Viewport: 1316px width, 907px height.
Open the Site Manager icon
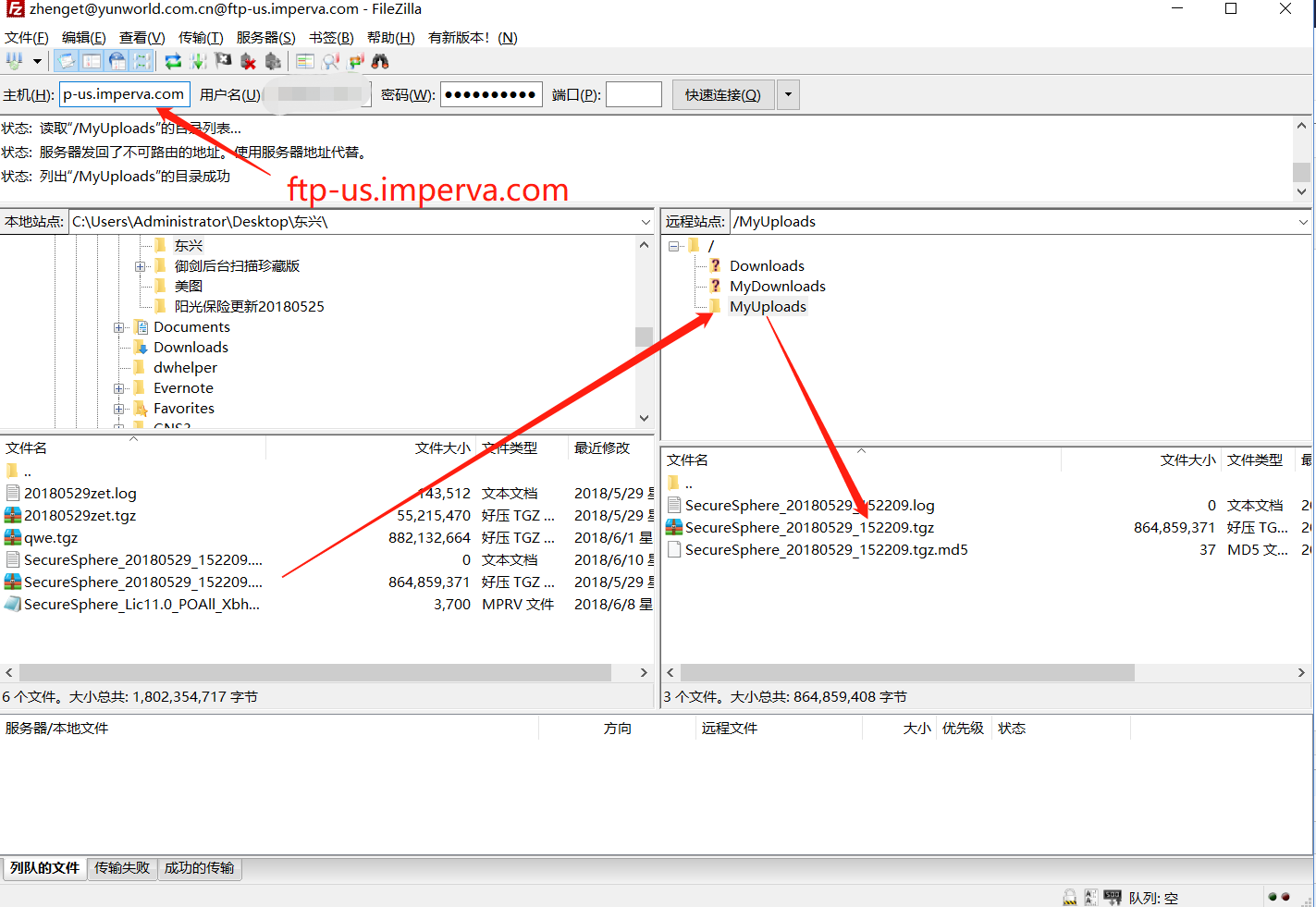pos(14,61)
